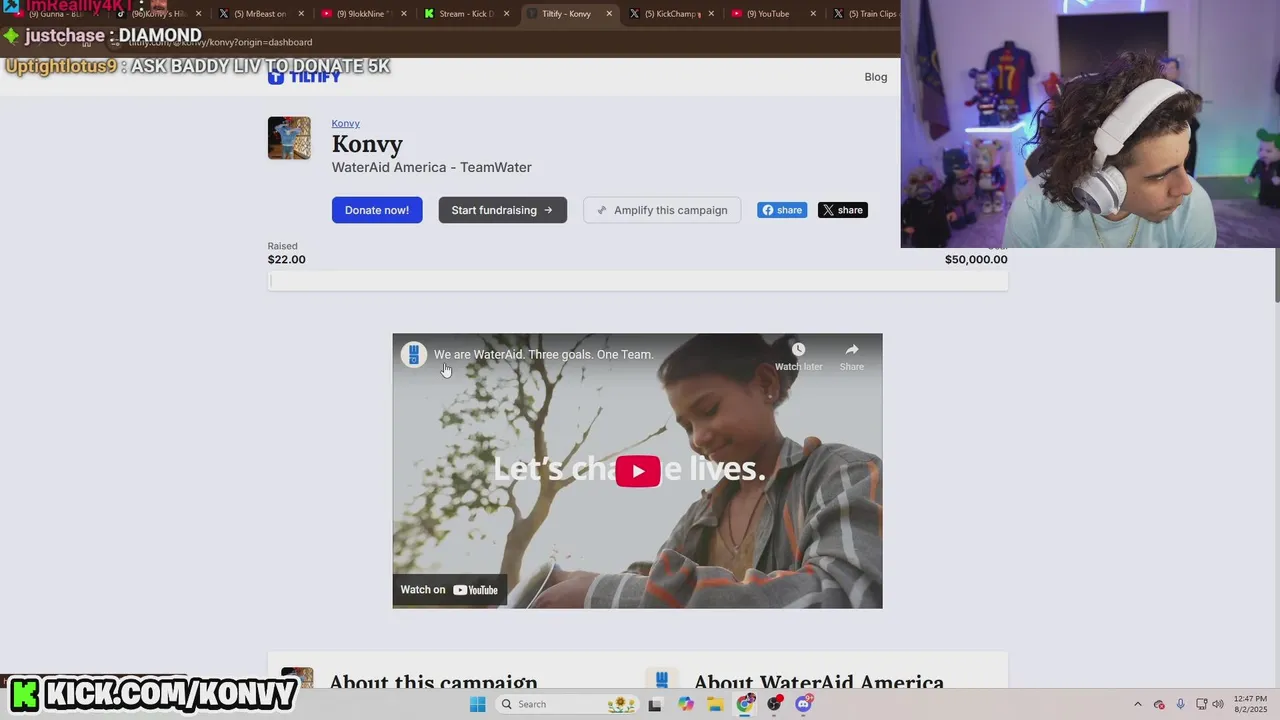Open the OBS Studio taskbar icon
The width and height of the screenshot is (1280, 720).
774,704
